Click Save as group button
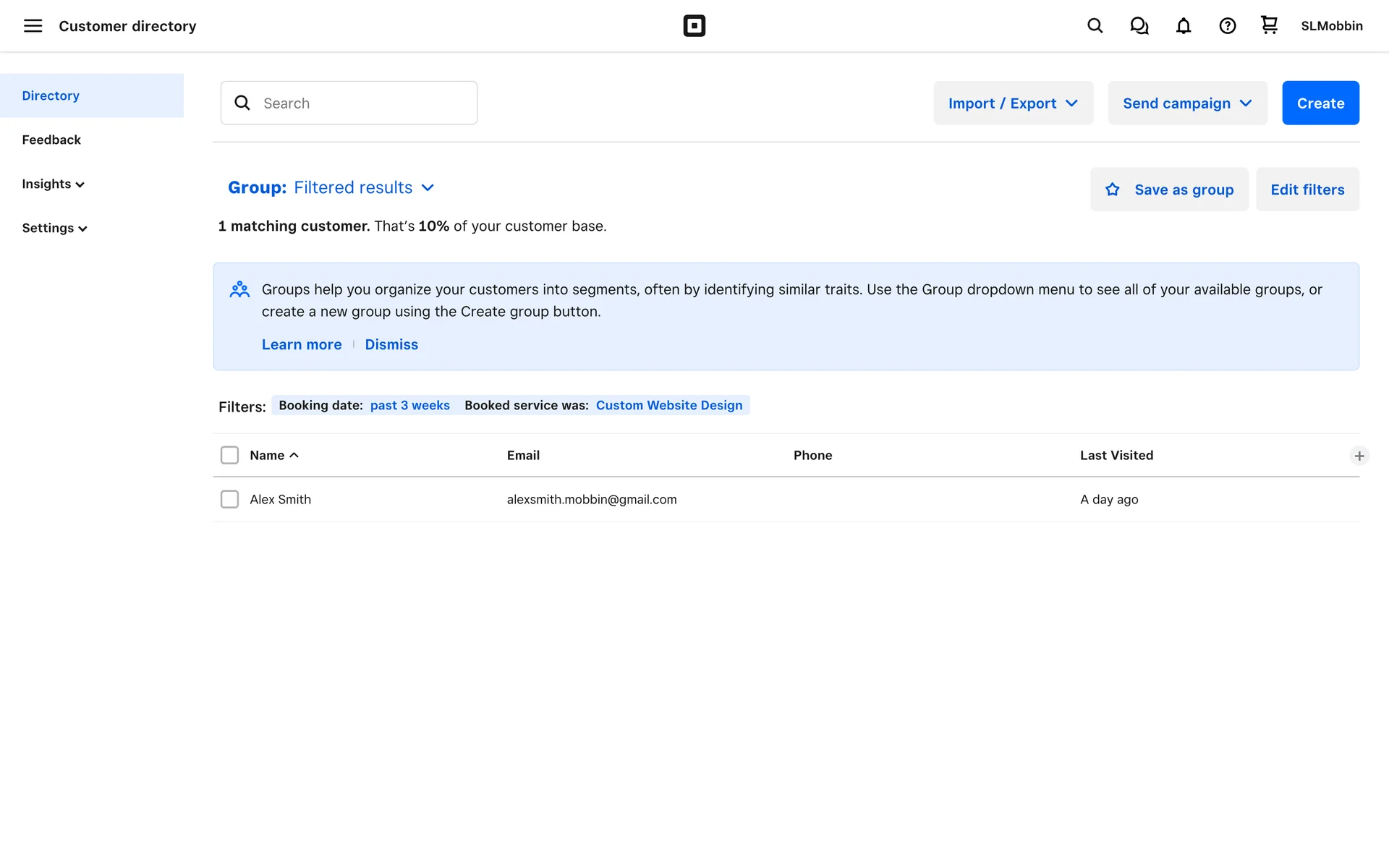Image resolution: width=1389 pixels, height=868 pixels. [x=1169, y=190]
